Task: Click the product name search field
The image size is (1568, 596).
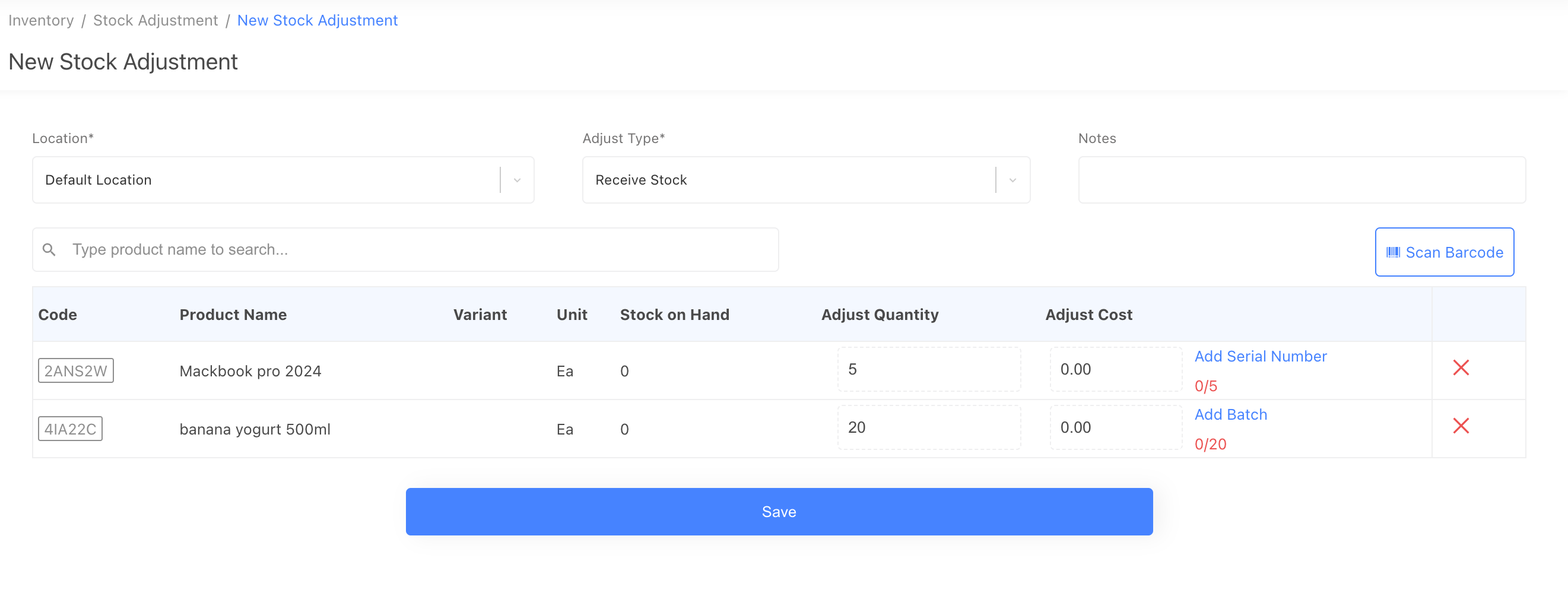Action: tap(420, 249)
